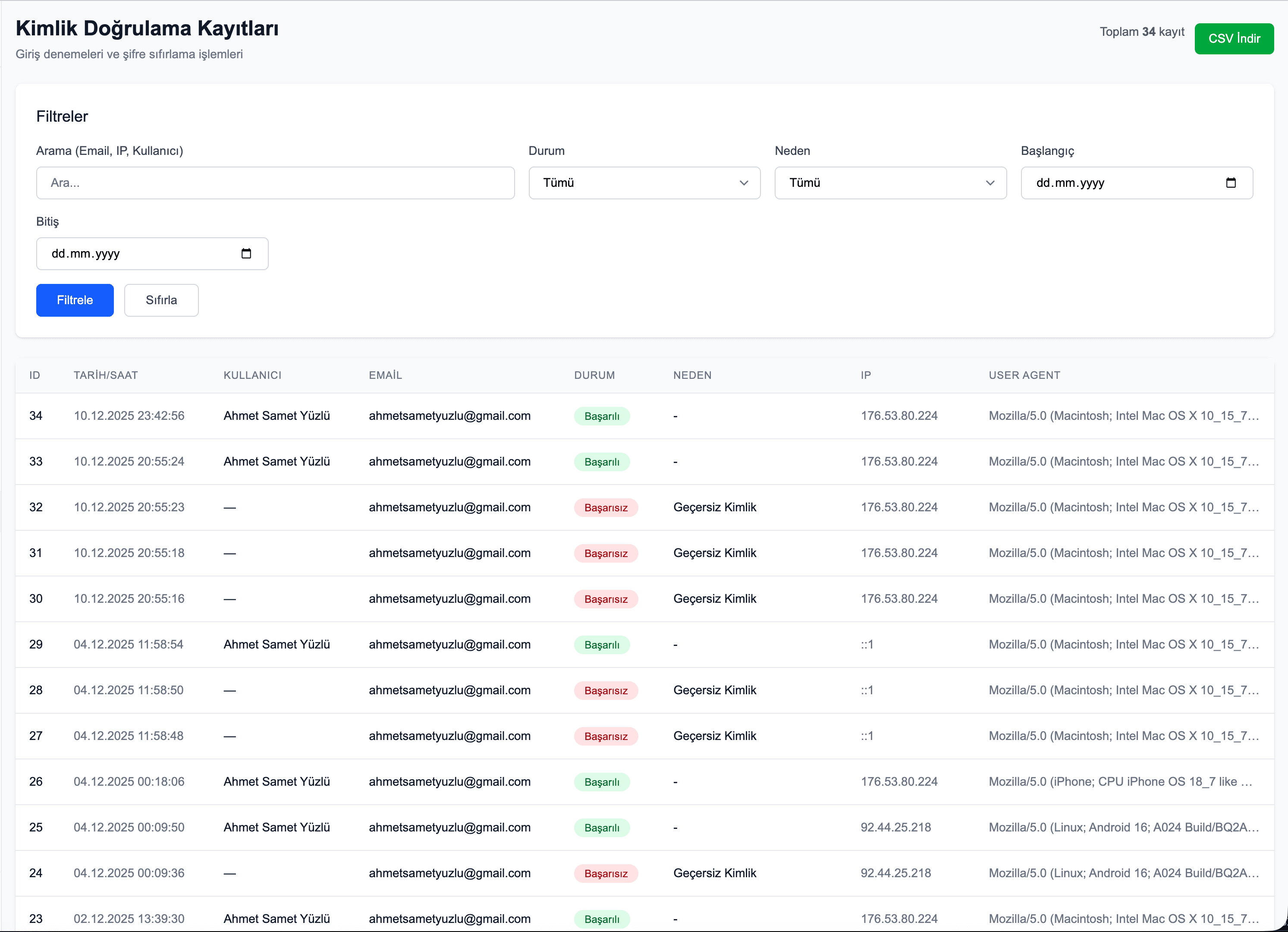This screenshot has width=1288, height=932.
Task: Click the Filtrele button
Action: 75,300
